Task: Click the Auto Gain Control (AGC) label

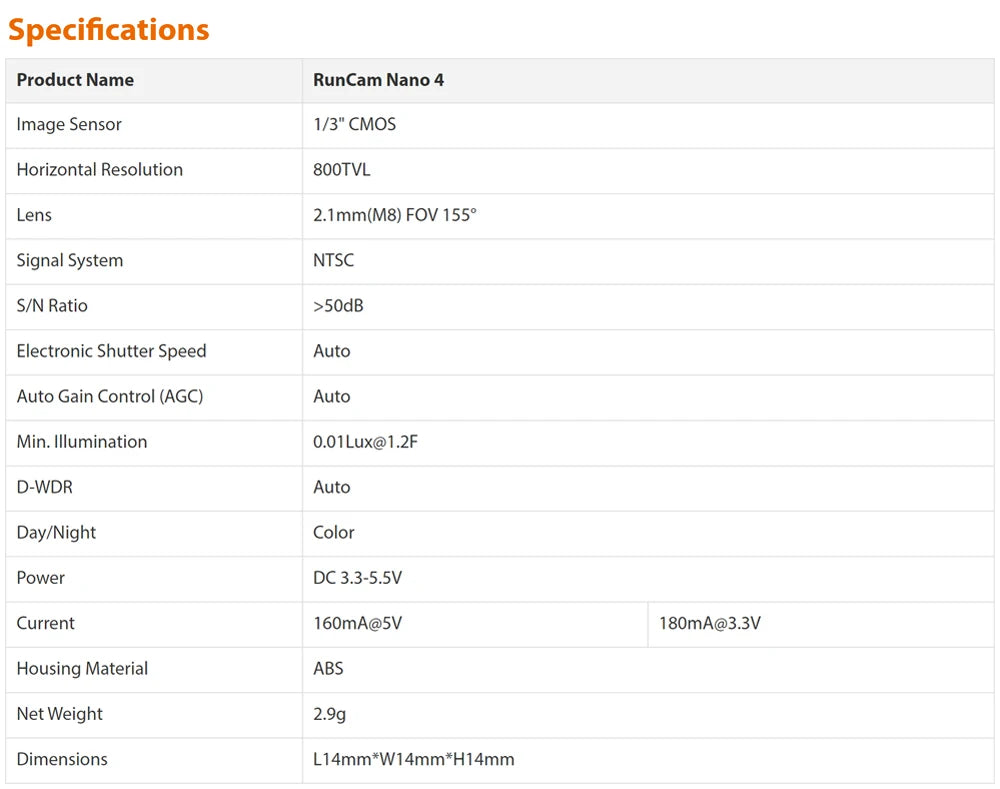Action: click(109, 397)
